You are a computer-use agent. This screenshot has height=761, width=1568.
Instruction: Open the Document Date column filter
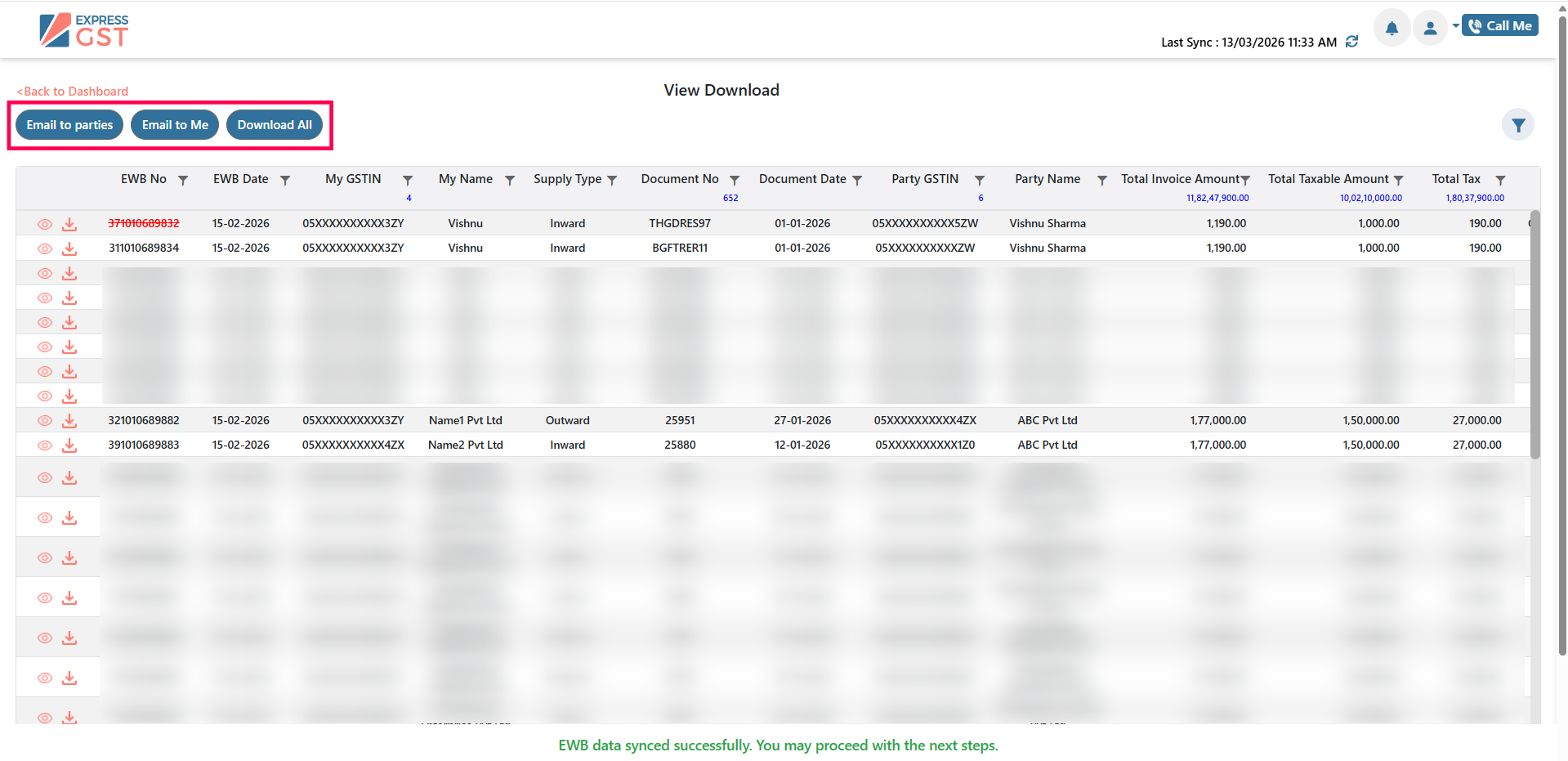click(x=857, y=181)
